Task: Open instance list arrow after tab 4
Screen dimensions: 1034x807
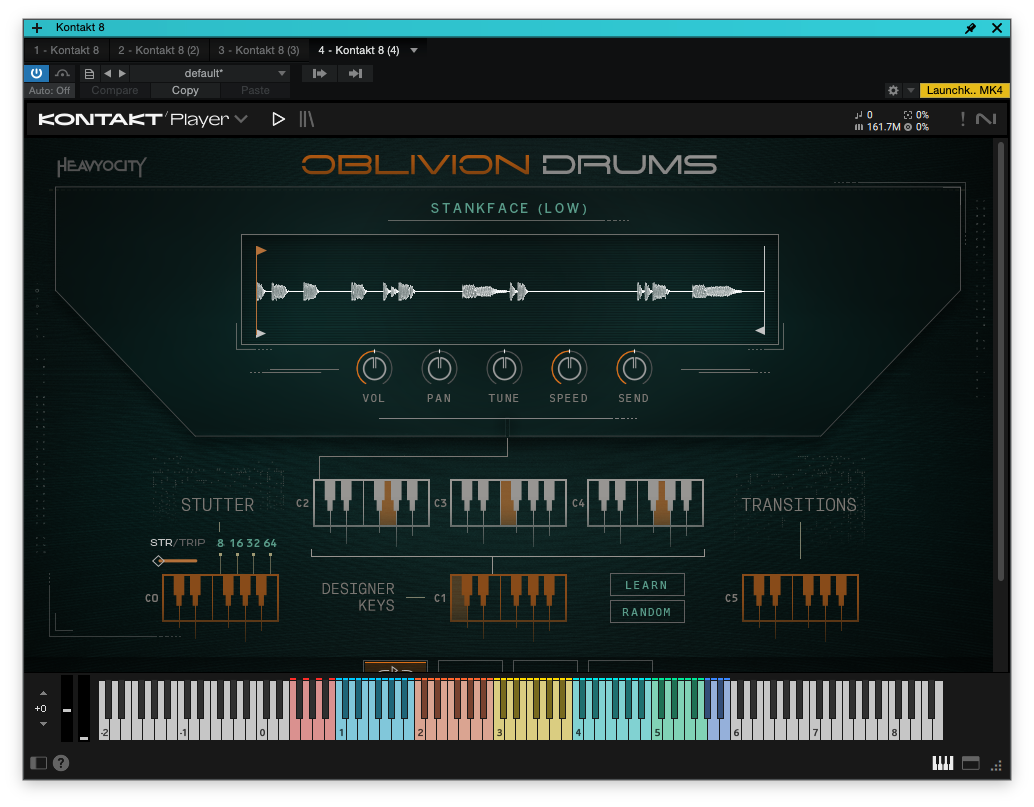Action: point(414,50)
